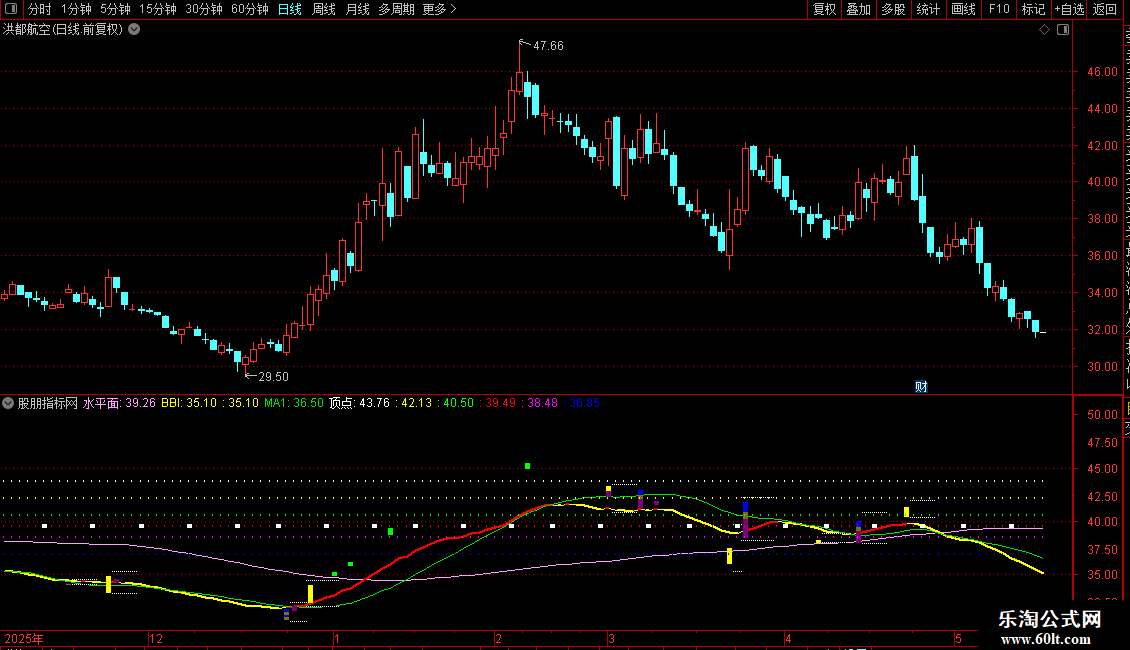Click the 洪都航空(日线.前复权) chart title
This screenshot has width=1130, height=650.
[63, 30]
